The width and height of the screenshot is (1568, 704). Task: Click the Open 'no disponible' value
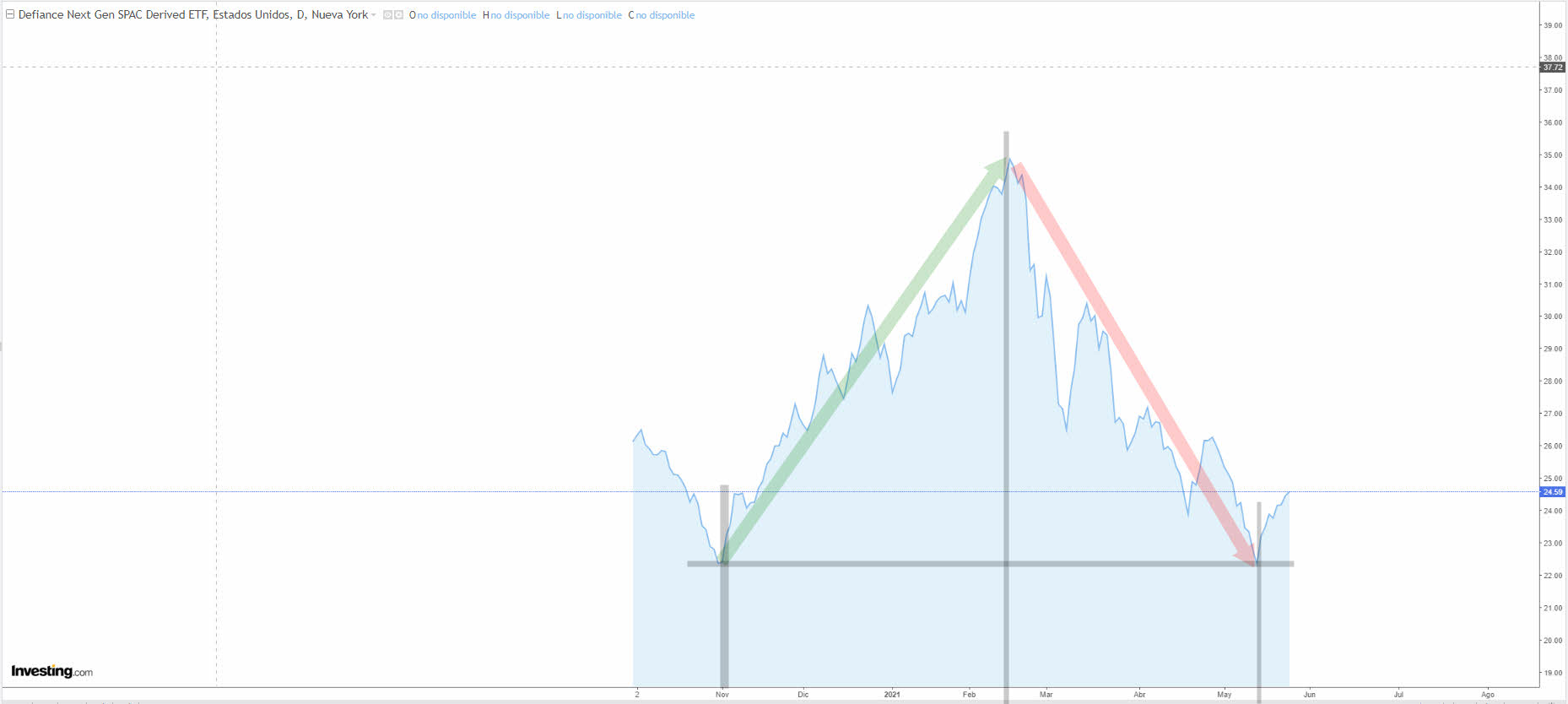(446, 15)
